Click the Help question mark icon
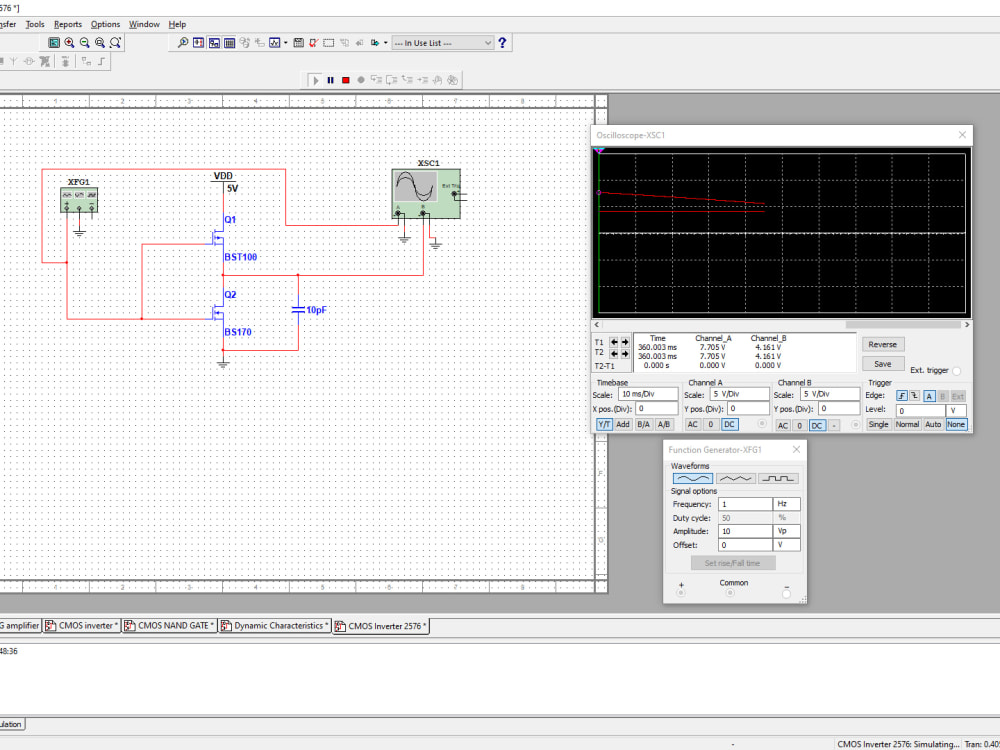 pos(502,42)
